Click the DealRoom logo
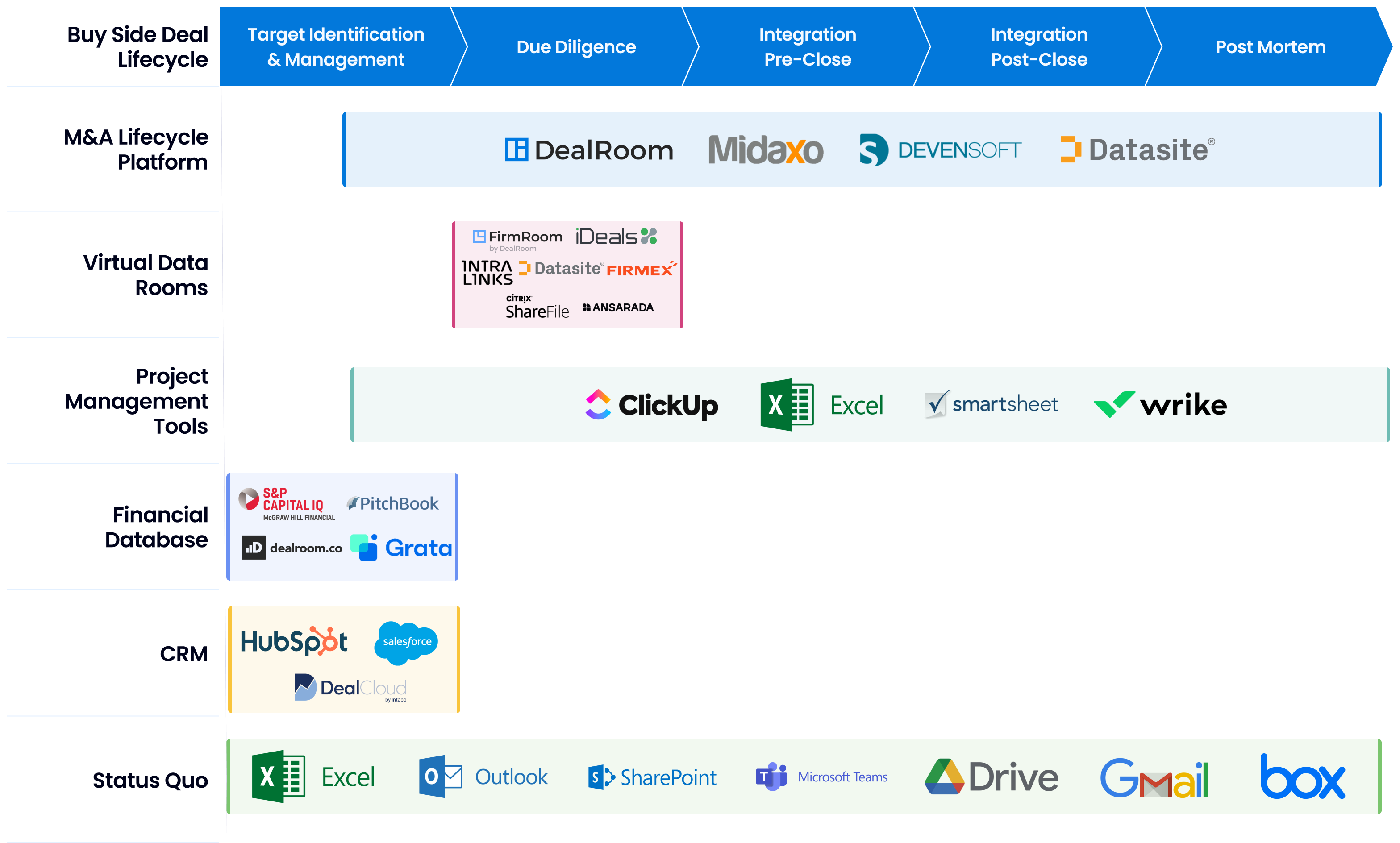Viewport: 1400px width, 843px height. [x=589, y=150]
